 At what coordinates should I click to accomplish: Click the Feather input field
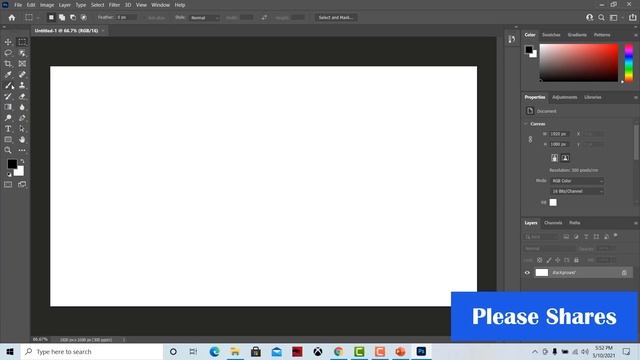pos(126,18)
